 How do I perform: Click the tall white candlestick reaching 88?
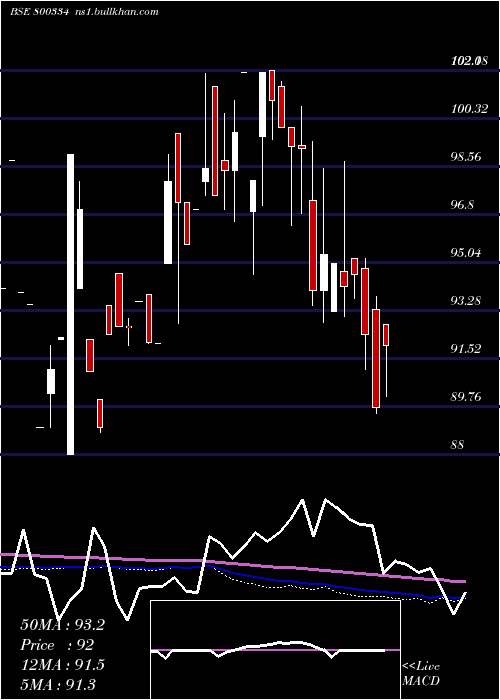click(x=71, y=304)
